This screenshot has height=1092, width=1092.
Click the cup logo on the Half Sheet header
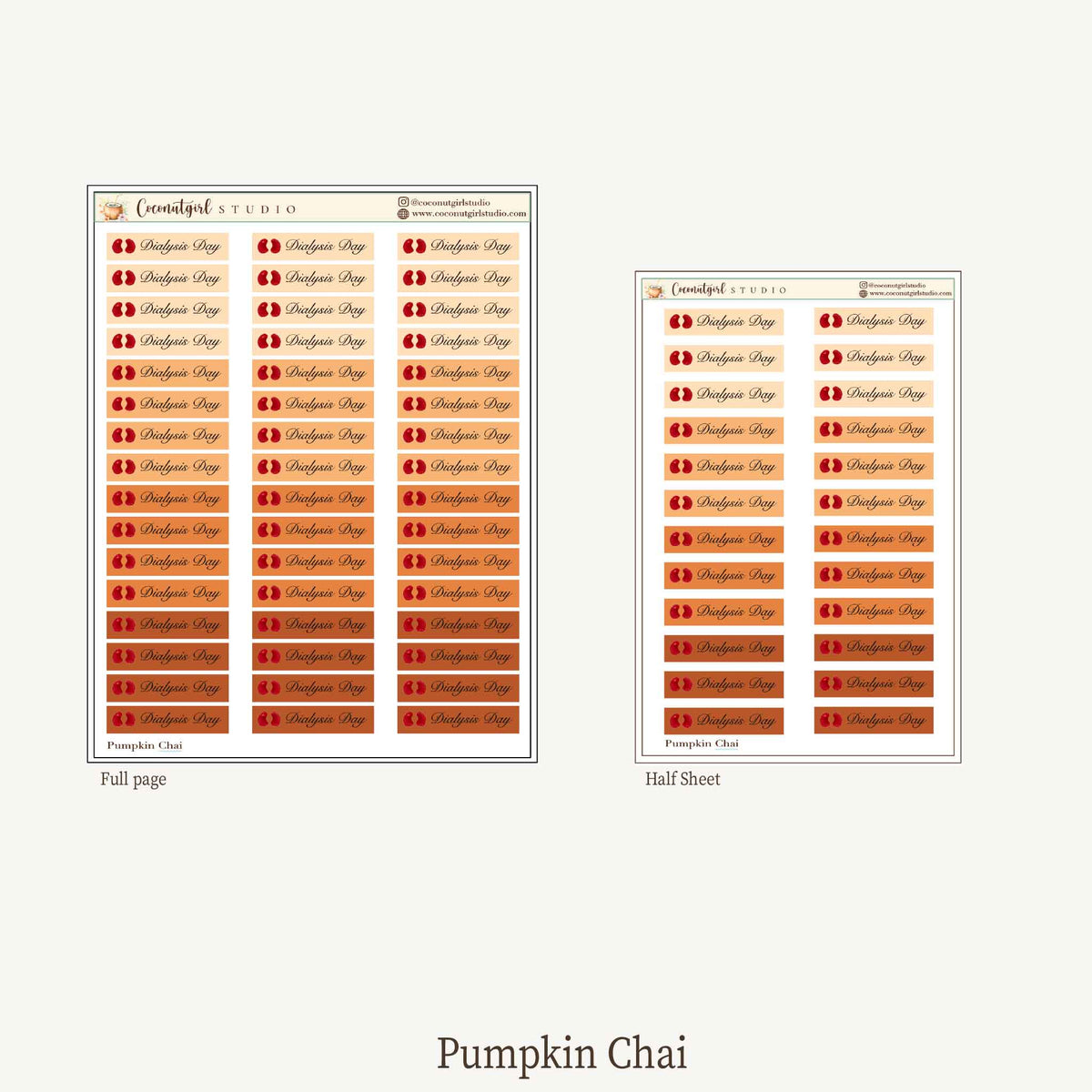pos(653,290)
